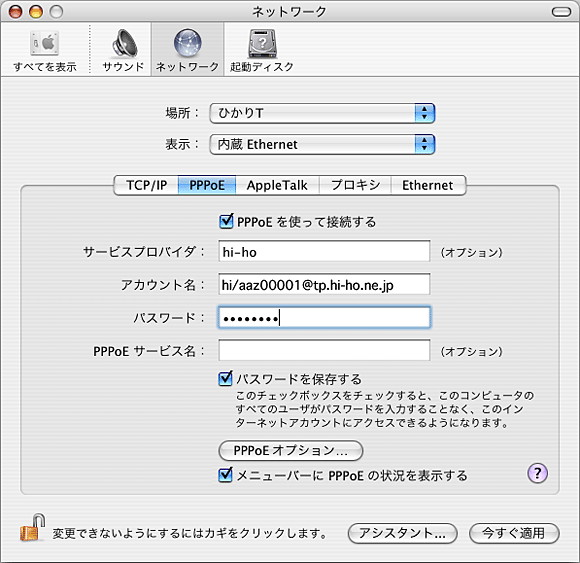Open the 場所 dropdown showing ひかりT
This screenshot has width=580, height=563.
point(322,113)
